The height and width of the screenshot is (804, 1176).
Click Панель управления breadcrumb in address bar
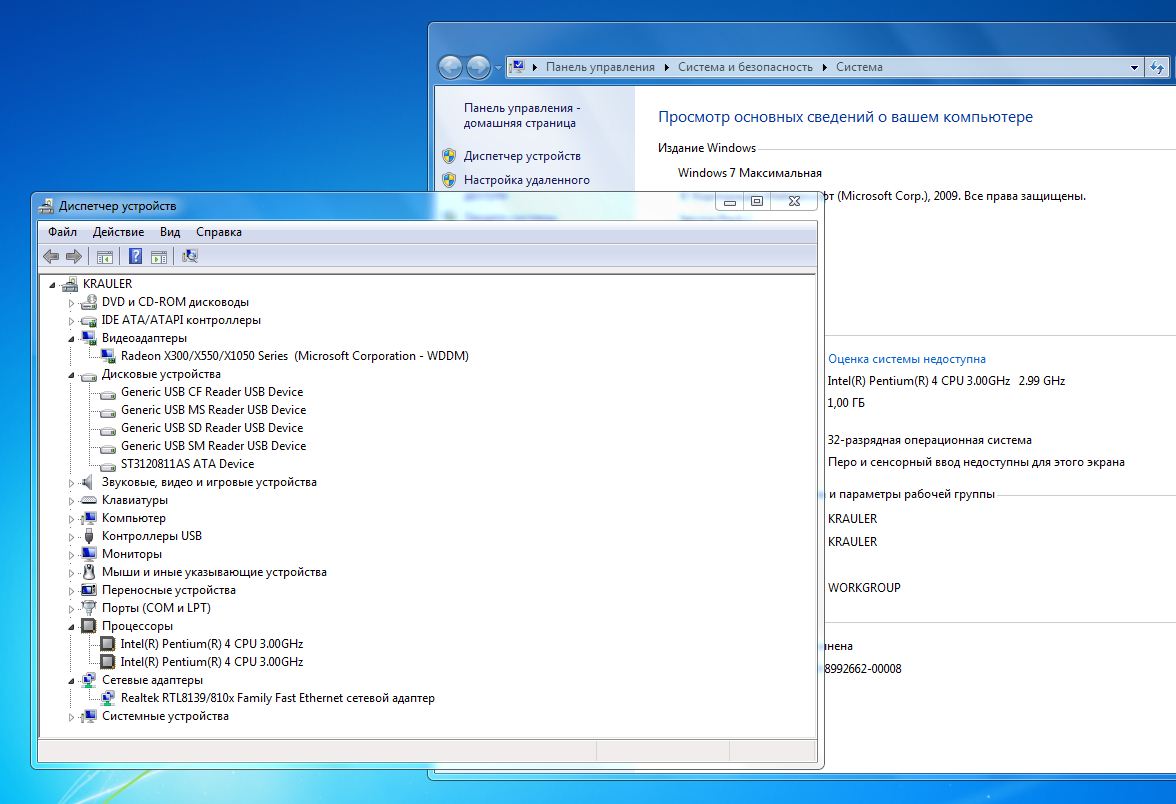[x=600, y=67]
